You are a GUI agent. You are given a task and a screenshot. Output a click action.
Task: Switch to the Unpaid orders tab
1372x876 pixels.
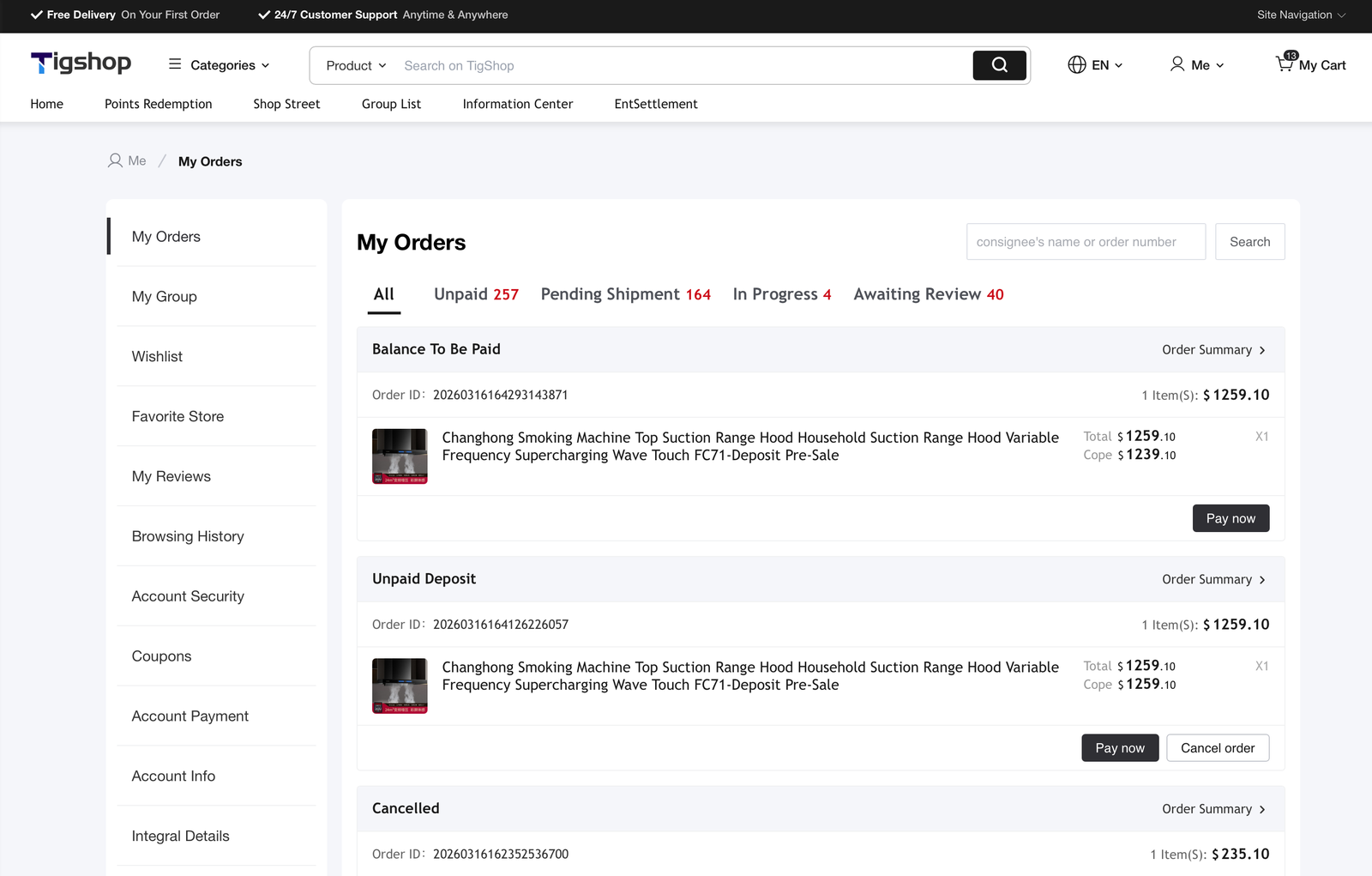(476, 294)
